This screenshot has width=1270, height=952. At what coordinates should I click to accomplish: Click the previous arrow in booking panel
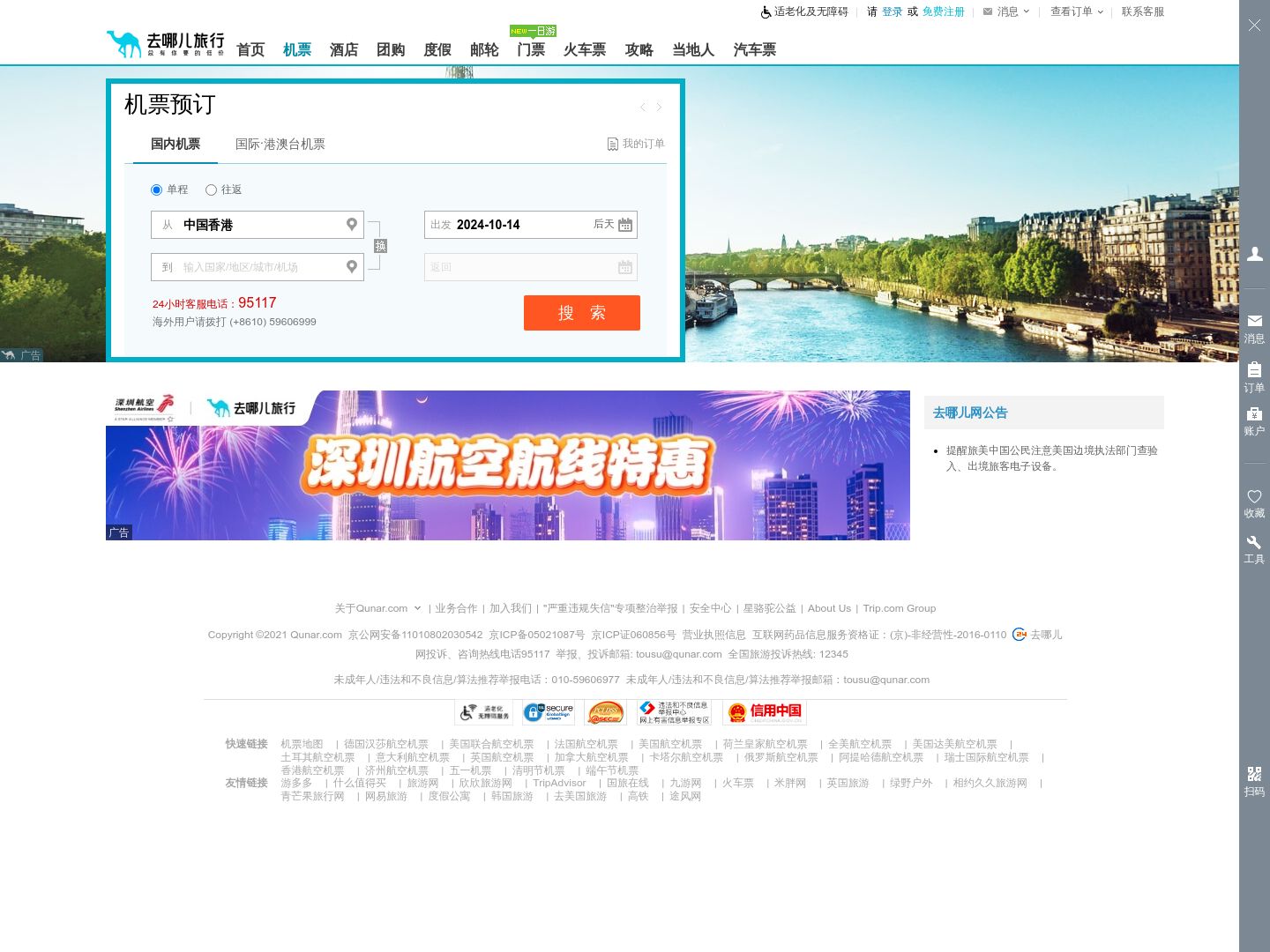point(643,107)
